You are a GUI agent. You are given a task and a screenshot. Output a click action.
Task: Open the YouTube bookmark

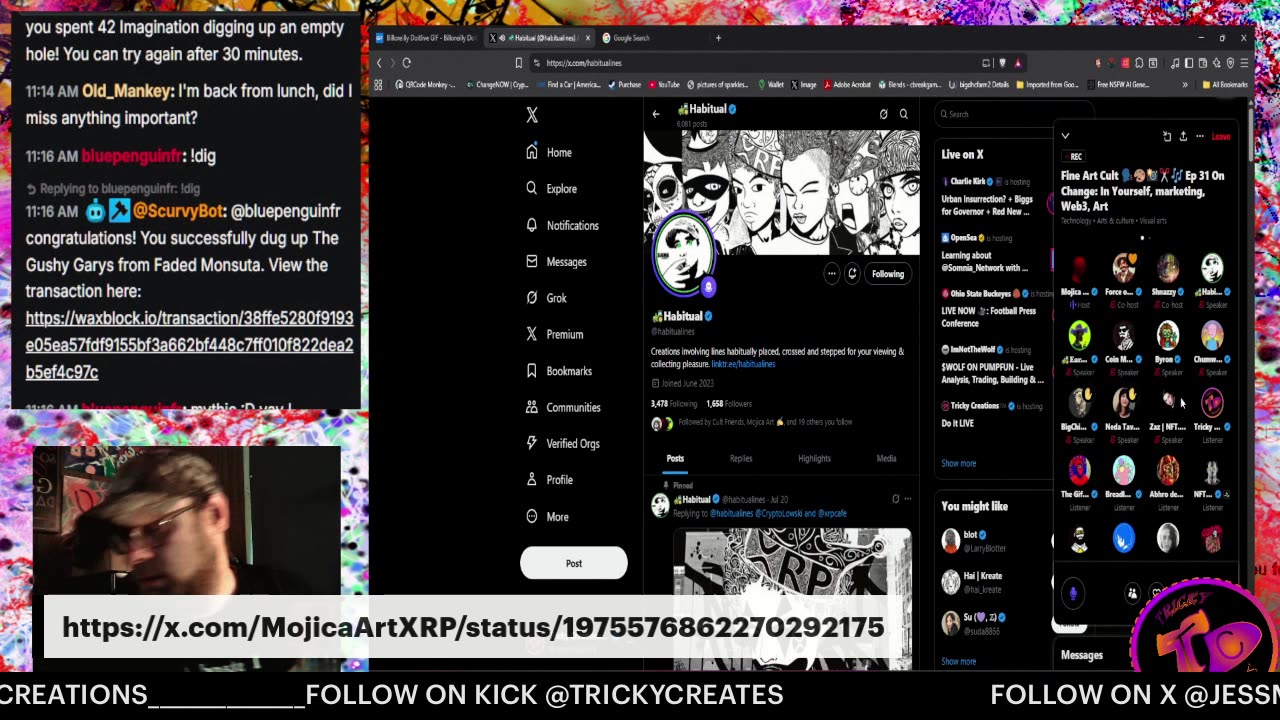pyautogui.click(x=664, y=85)
